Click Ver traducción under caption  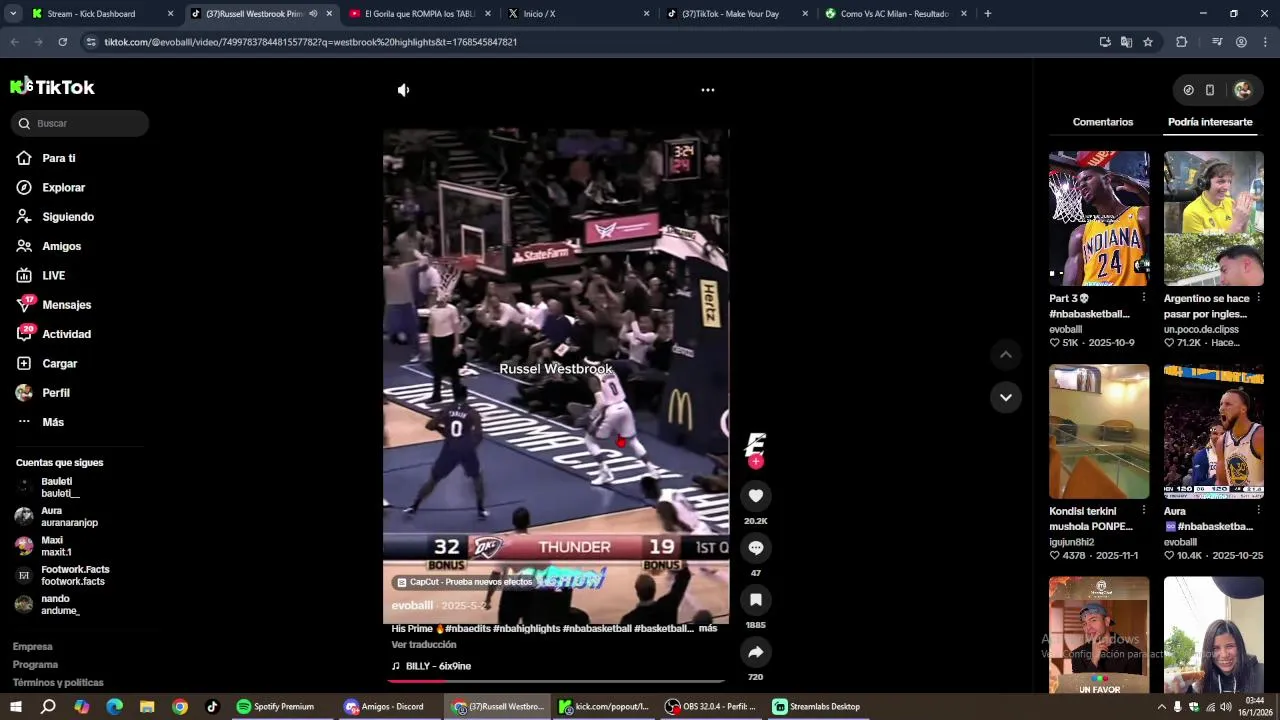click(424, 645)
